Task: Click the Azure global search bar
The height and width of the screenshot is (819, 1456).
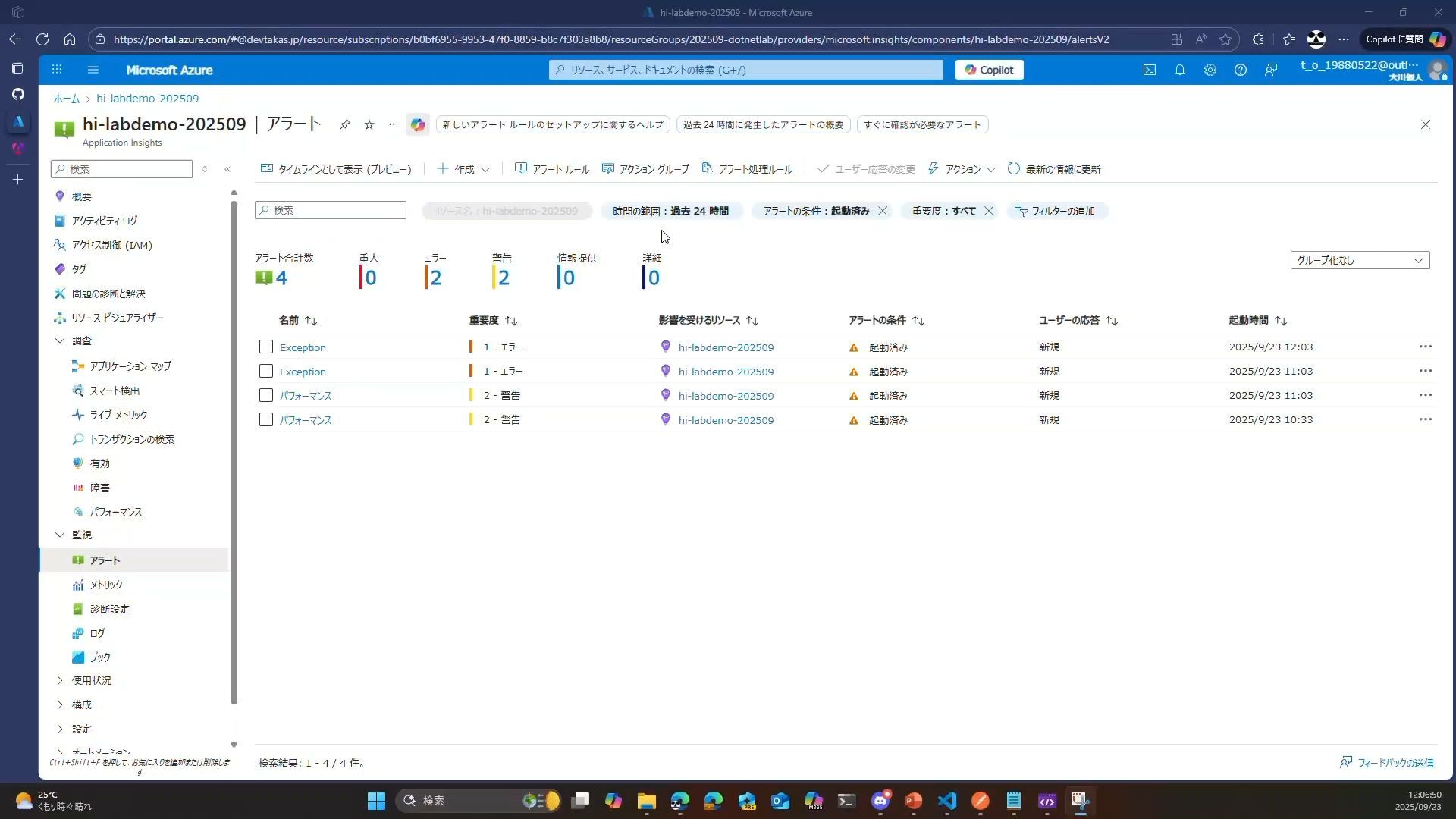Action: click(x=746, y=70)
